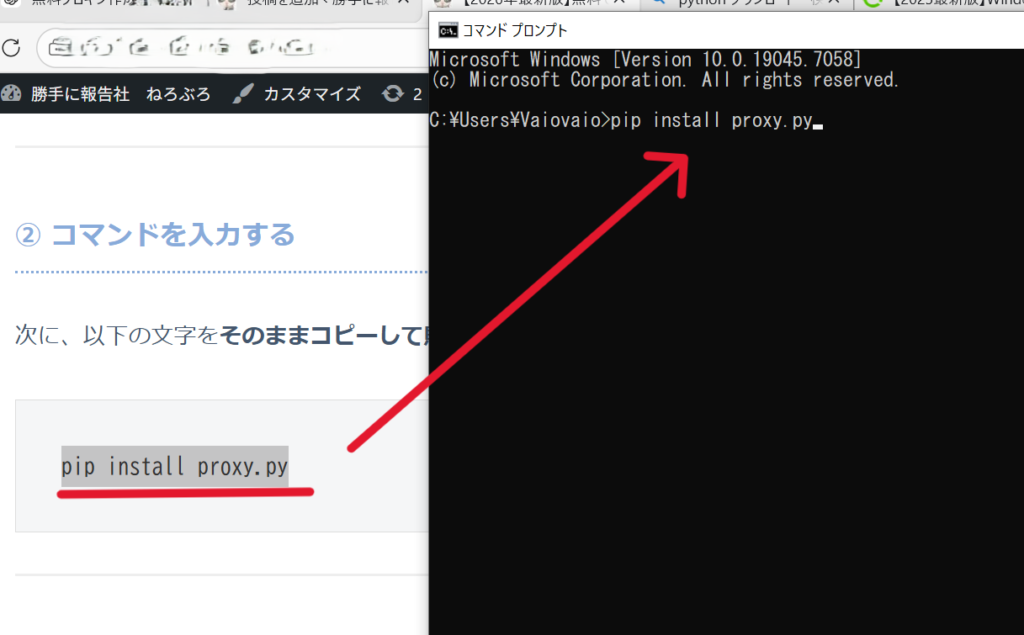
Task: Click the Command Prompt title bar icon
Action: tap(449, 30)
